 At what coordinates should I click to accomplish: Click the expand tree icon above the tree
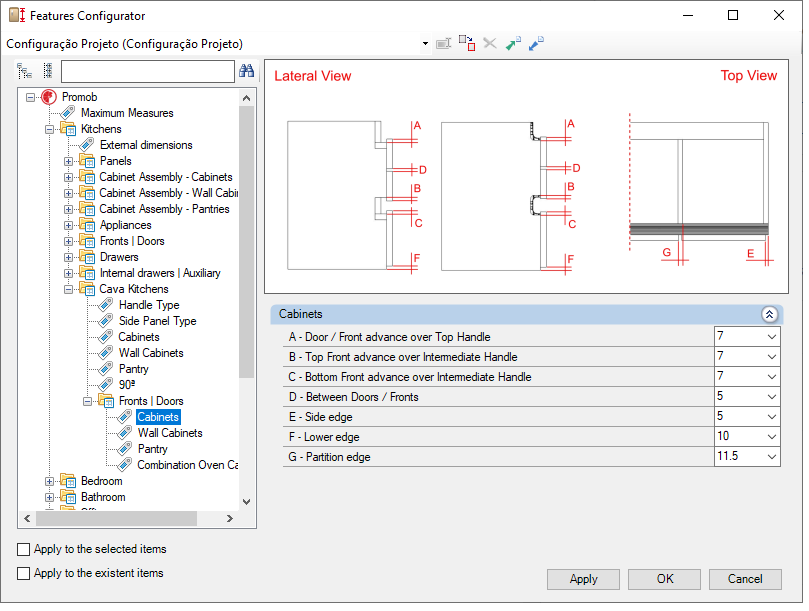click(24, 71)
